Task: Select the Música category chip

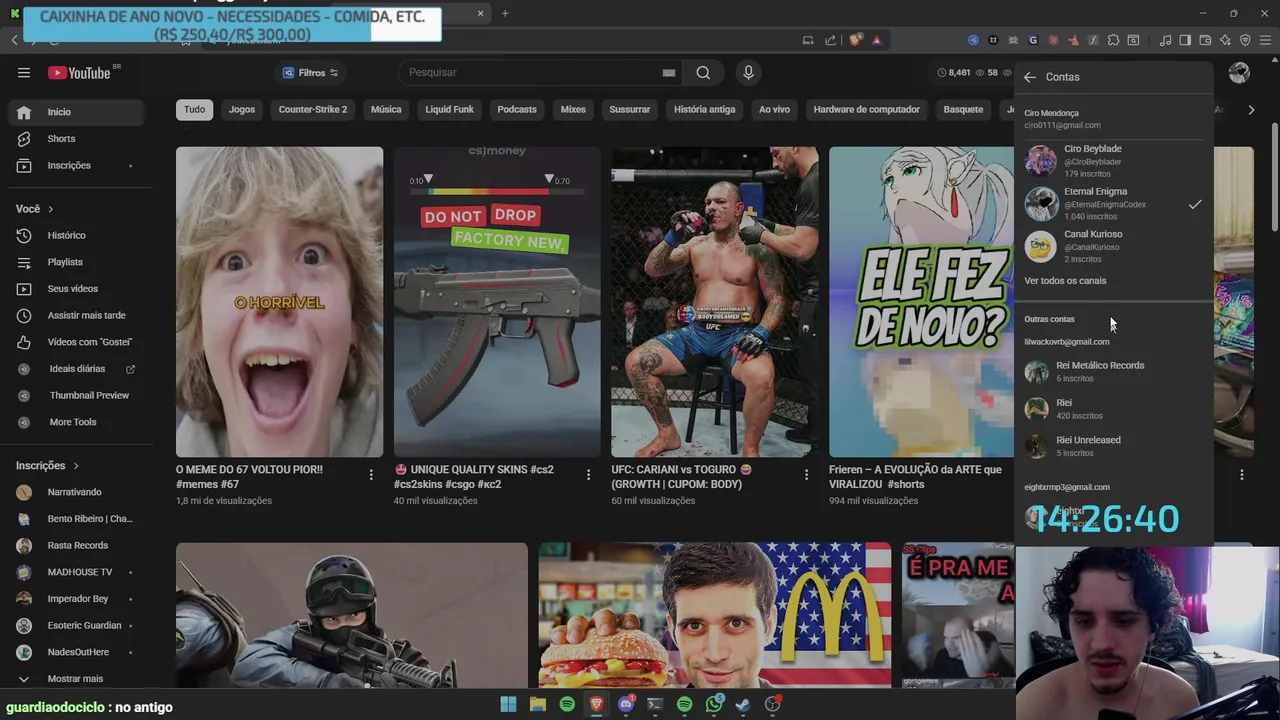Action: pyautogui.click(x=386, y=110)
